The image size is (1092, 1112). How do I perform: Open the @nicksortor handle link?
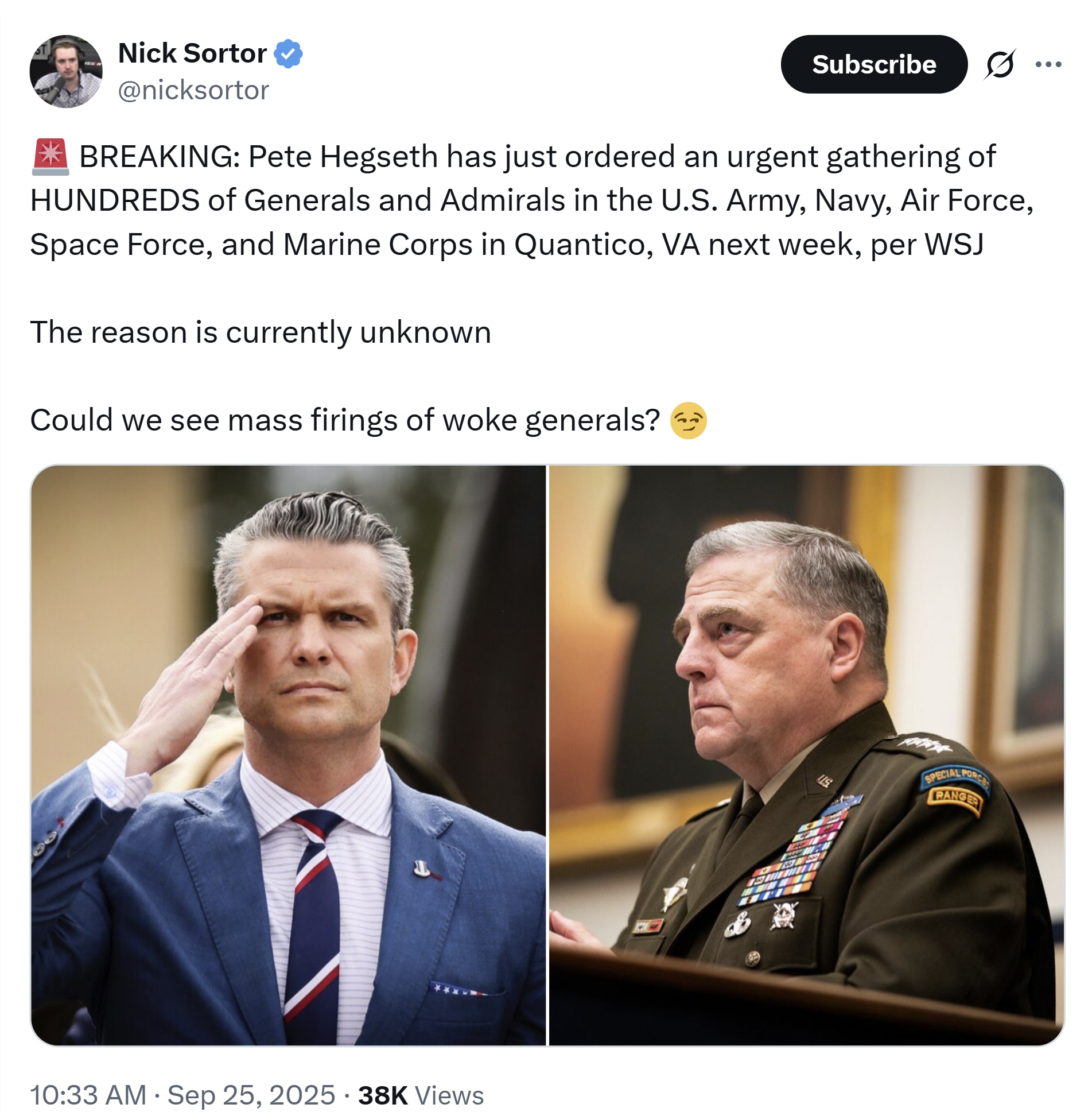(x=193, y=90)
